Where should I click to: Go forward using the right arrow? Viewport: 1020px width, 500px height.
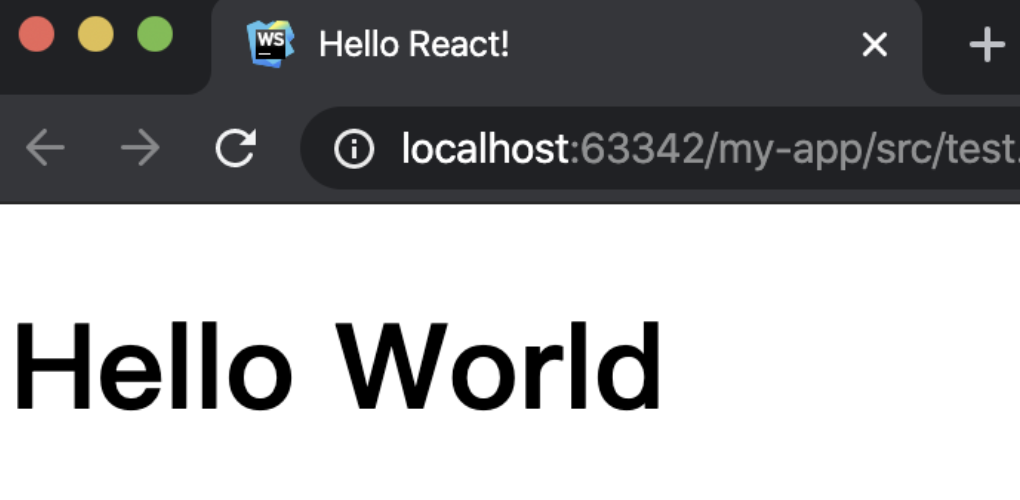141,148
